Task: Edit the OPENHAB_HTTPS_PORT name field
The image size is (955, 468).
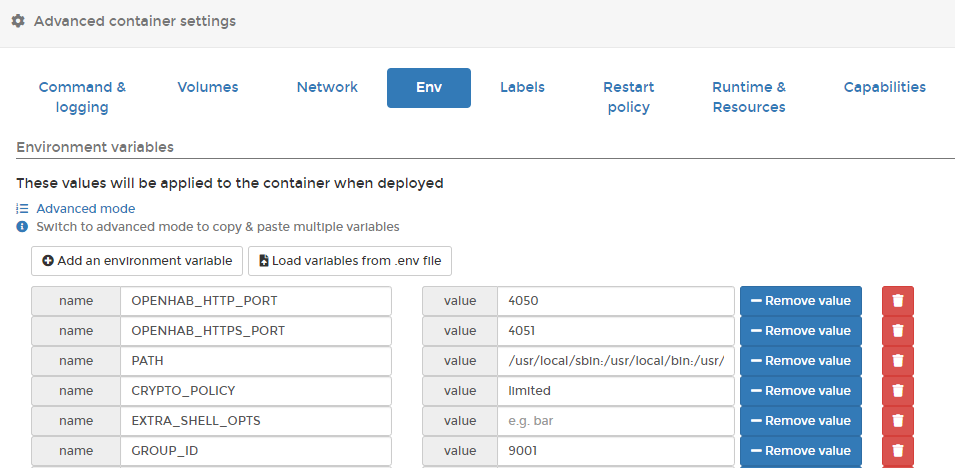Action: 256,331
